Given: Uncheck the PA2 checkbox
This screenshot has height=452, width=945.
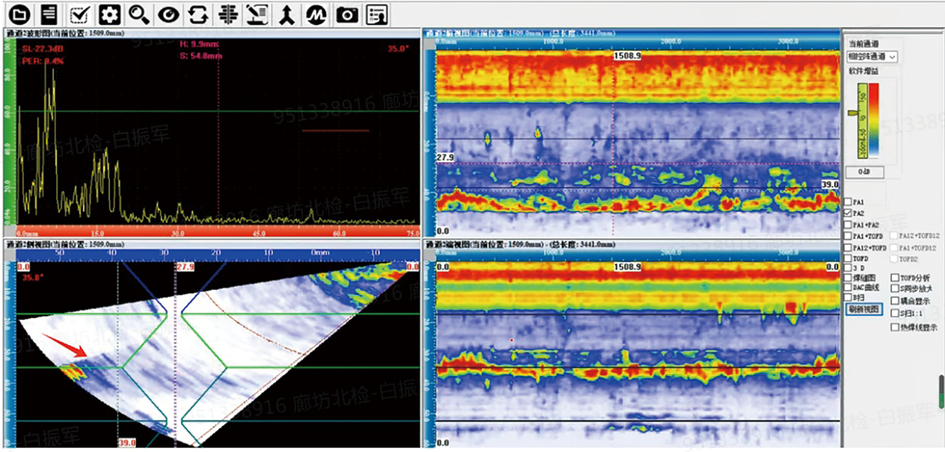Looking at the screenshot, I should point(849,213).
